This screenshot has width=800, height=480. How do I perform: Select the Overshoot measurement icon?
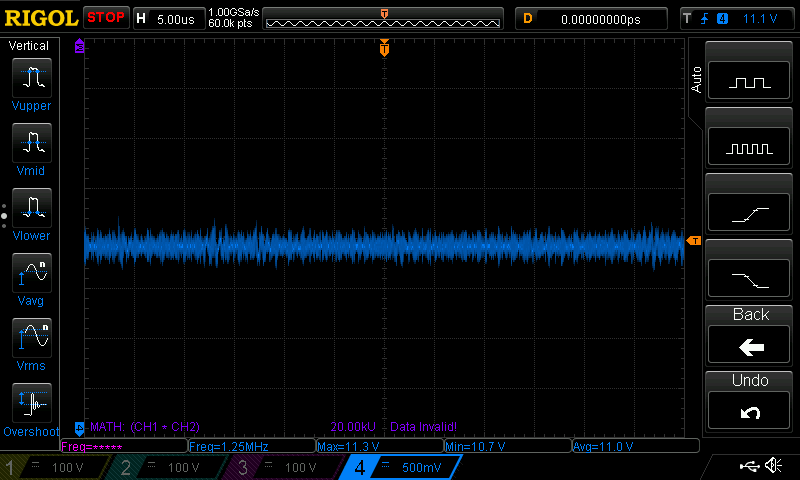[x=32, y=403]
